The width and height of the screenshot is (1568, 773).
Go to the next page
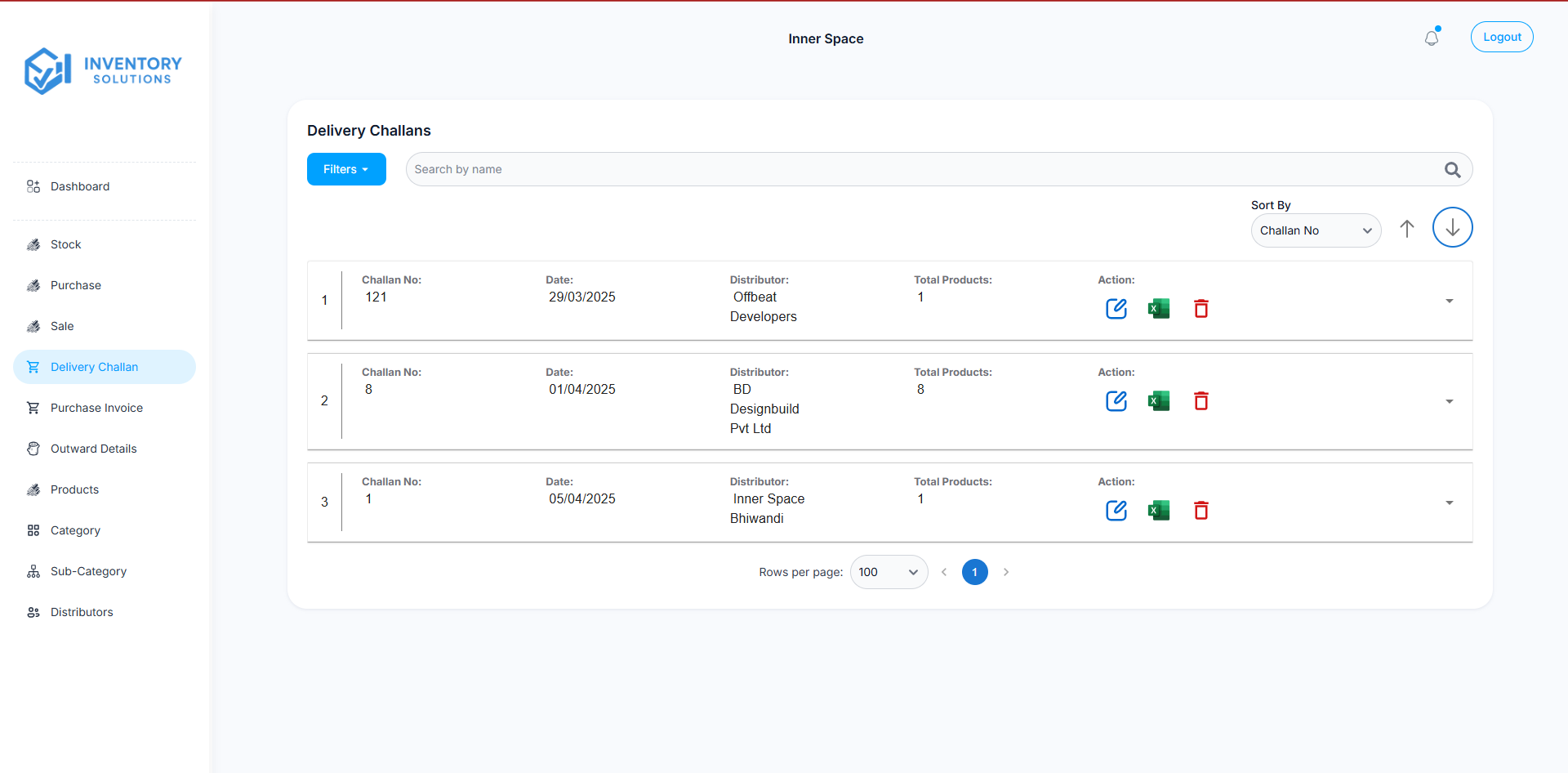[1006, 572]
